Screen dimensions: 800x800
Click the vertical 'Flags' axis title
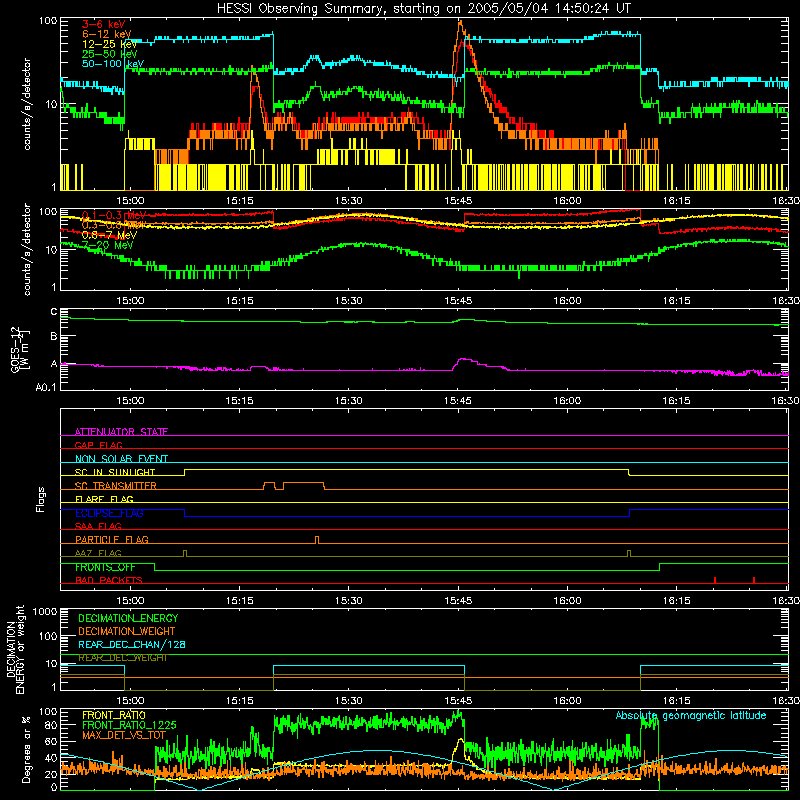pyautogui.click(x=41, y=499)
